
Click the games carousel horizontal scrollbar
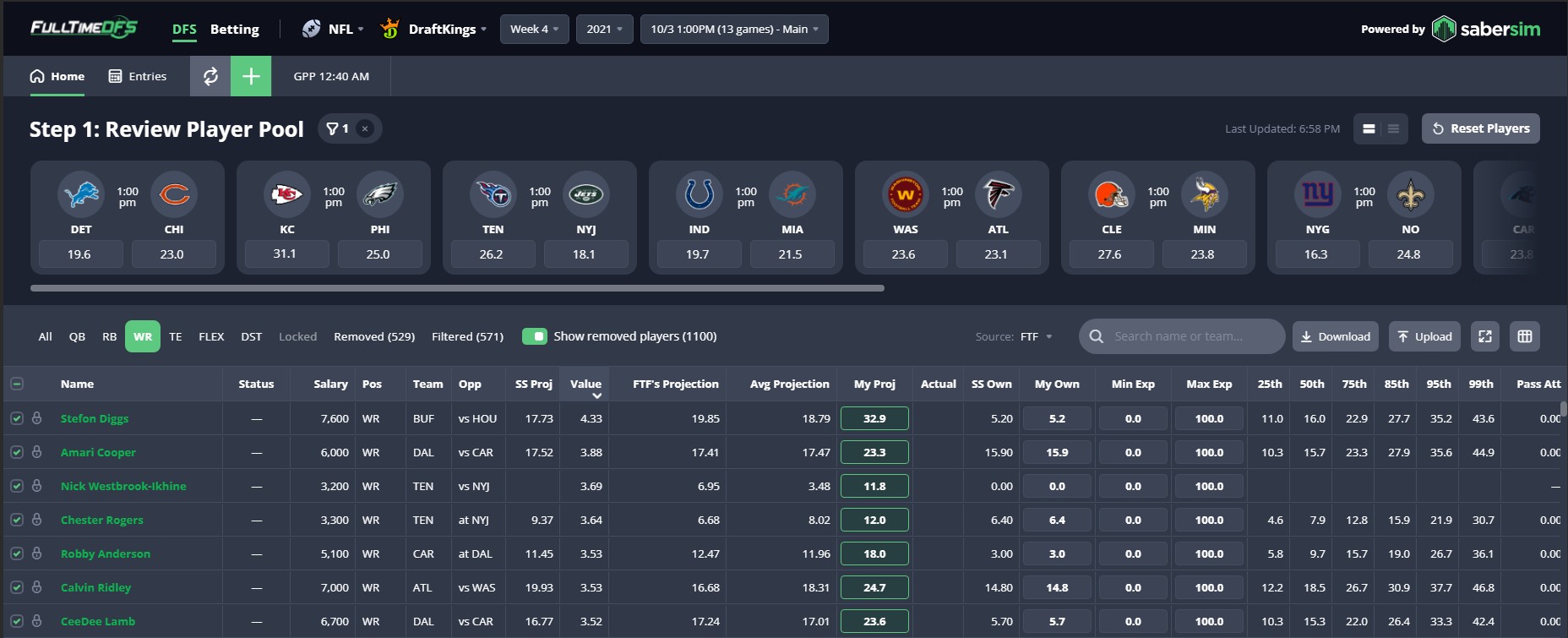457,288
